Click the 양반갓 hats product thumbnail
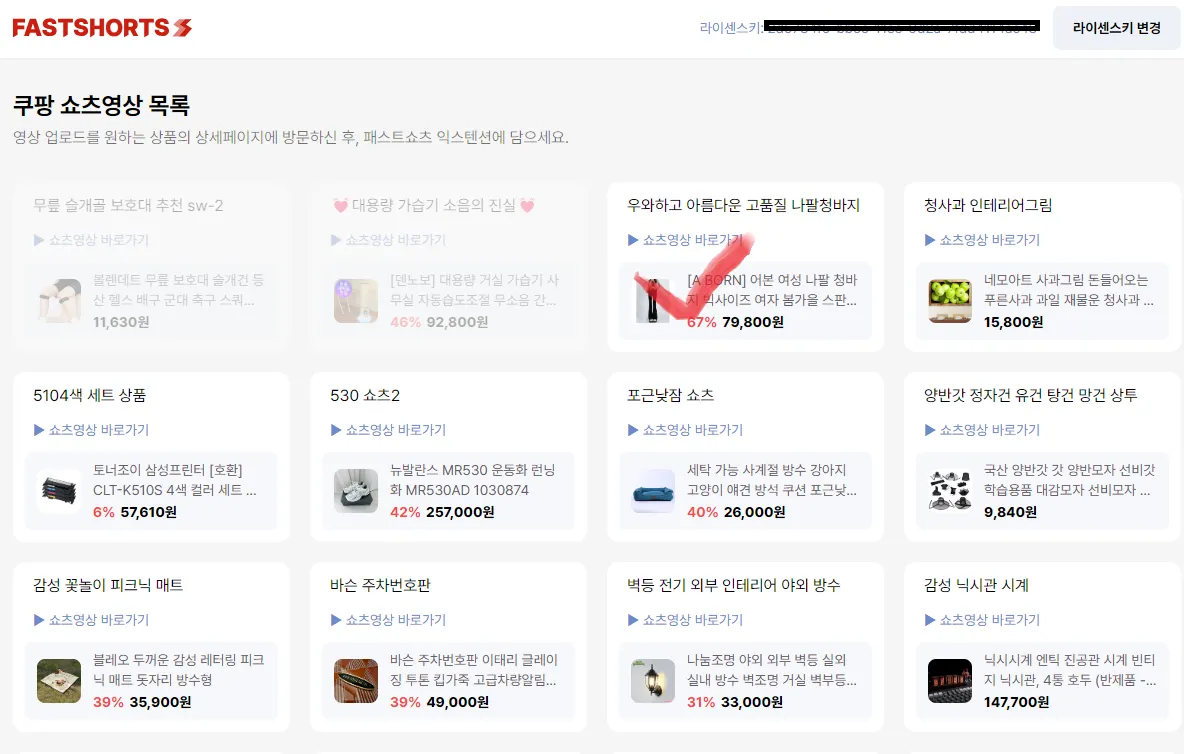The width and height of the screenshot is (1184, 754). click(950, 491)
